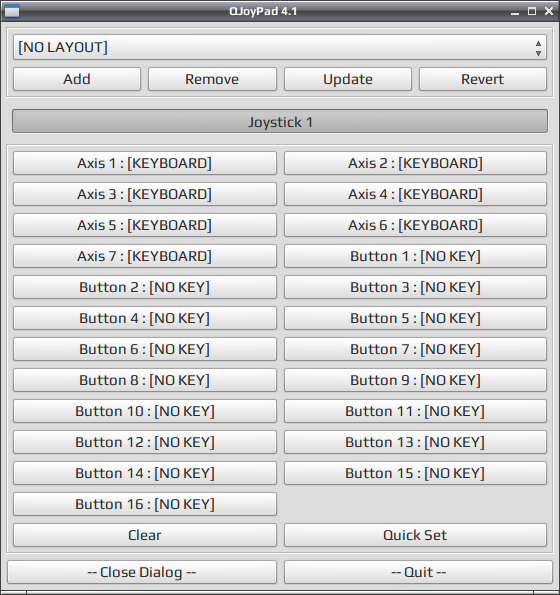Choose Button 9 : [NO KEY]
Screen dimensions: 560x595
click(415, 380)
